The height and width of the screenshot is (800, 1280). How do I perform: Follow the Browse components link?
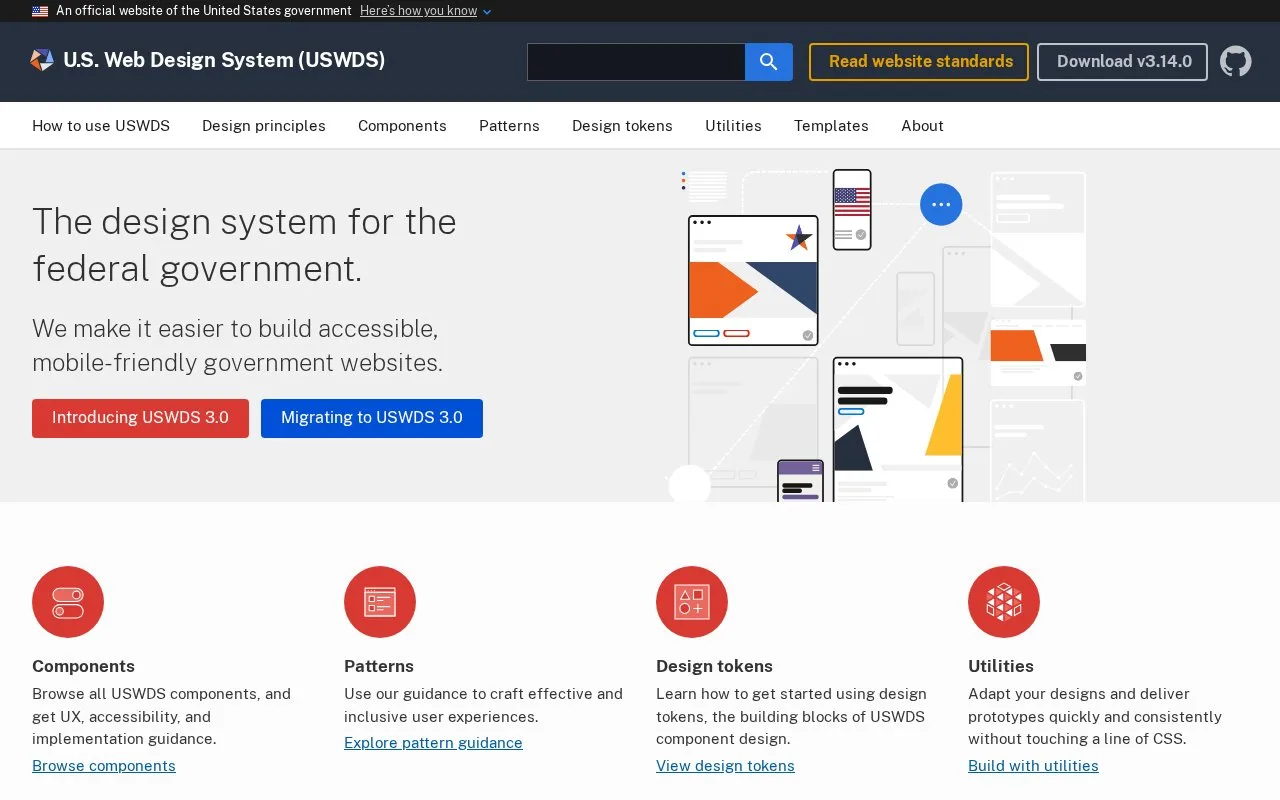(x=104, y=766)
